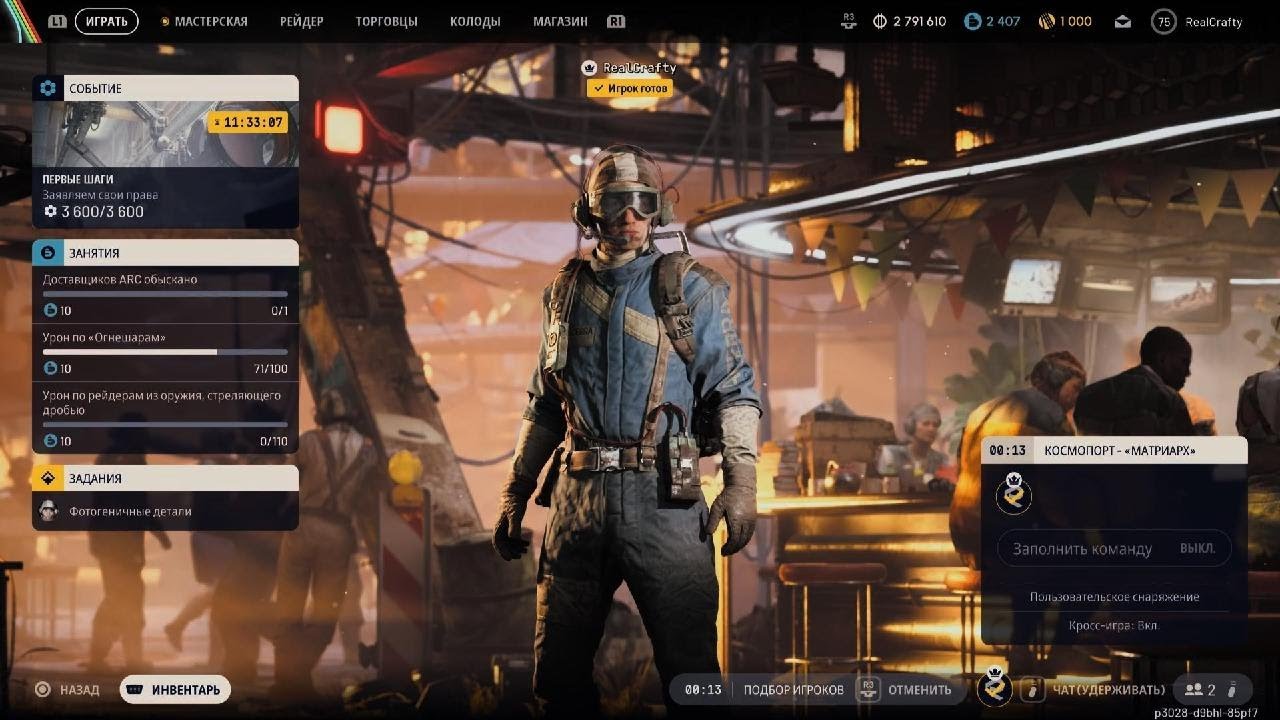The image size is (1280, 720).
Task: Click the RealCrafty name in the top bar
Action: pyautogui.click(x=1213, y=22)
